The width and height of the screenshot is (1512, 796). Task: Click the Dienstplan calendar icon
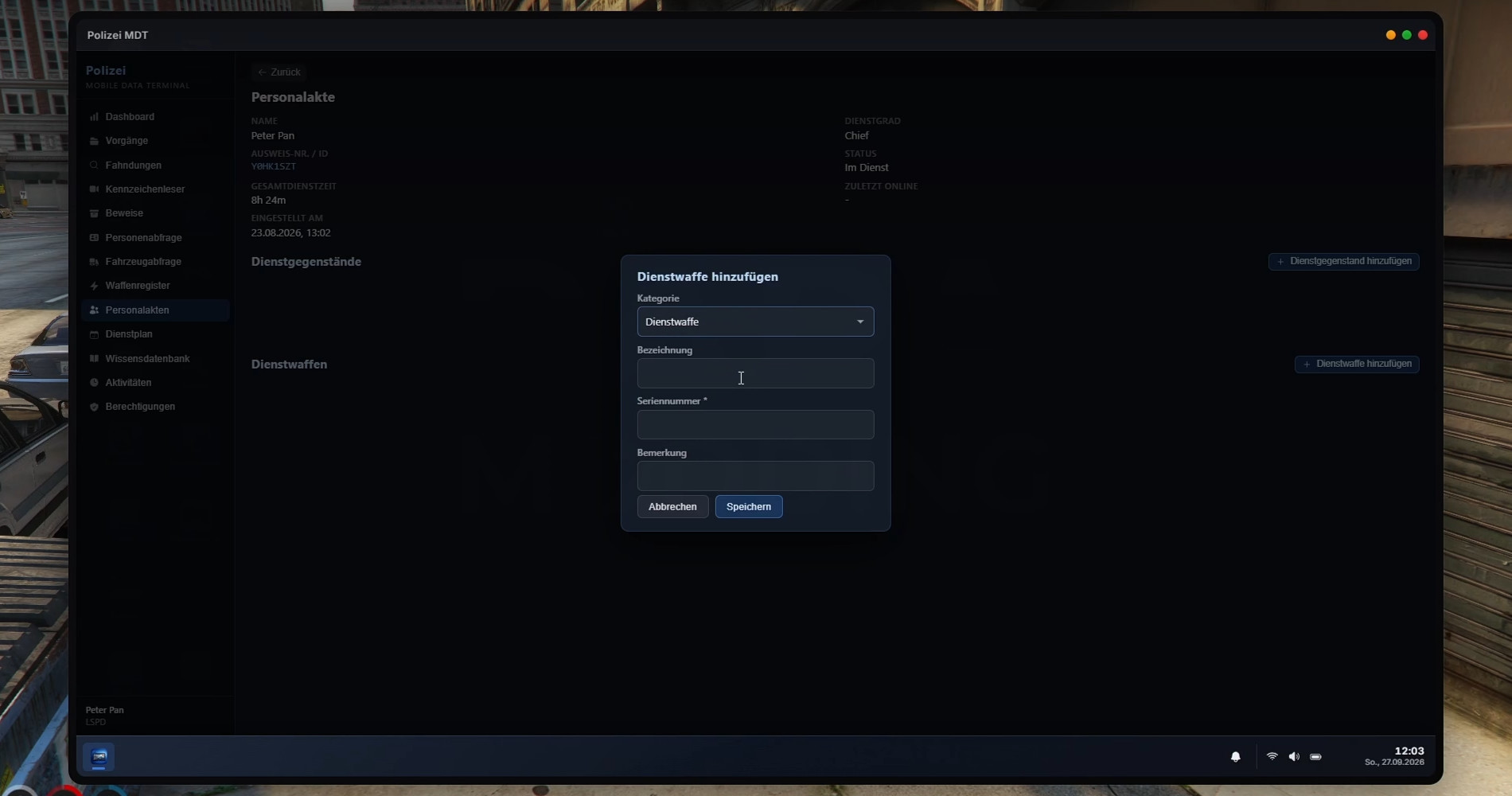(94, 334)
